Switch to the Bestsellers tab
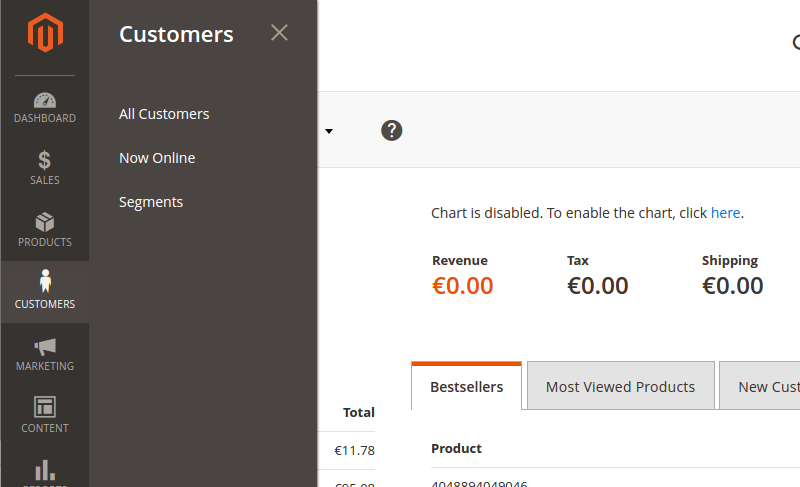Screen dimensions: 800x487 point(466,387)
